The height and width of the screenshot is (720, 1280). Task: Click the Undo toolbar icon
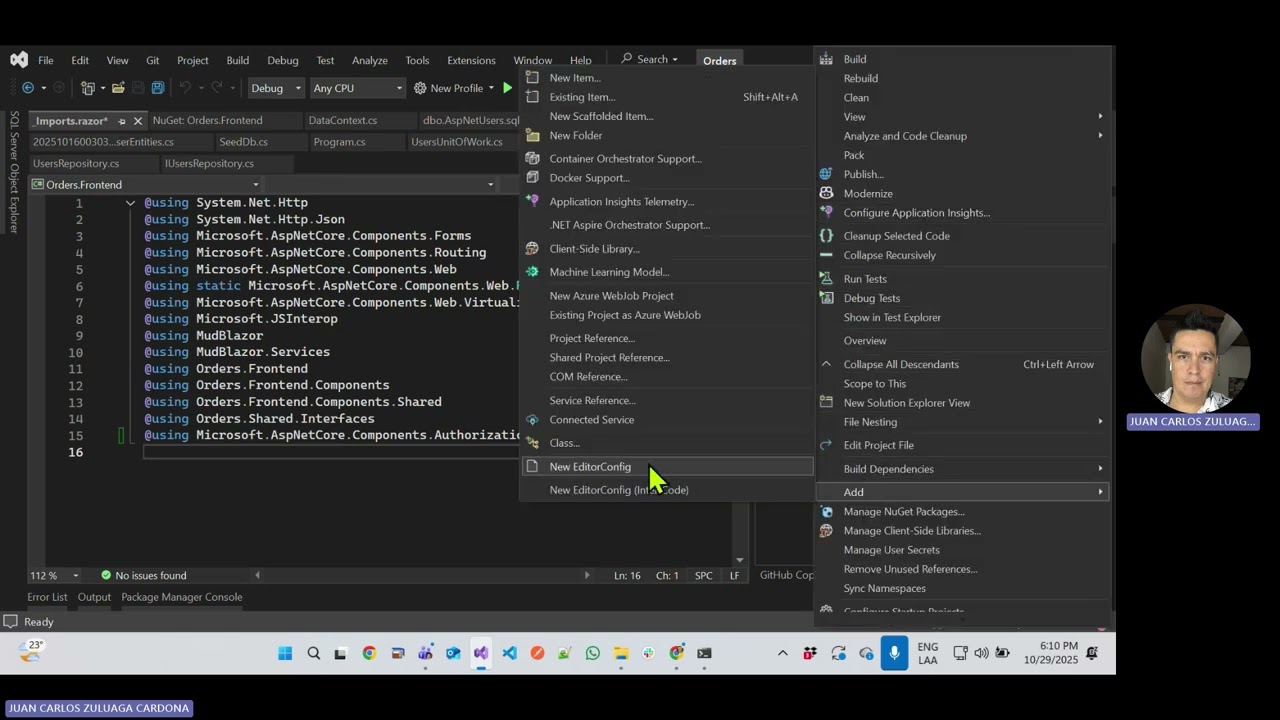pyautogui.click(x=185, y=88)
